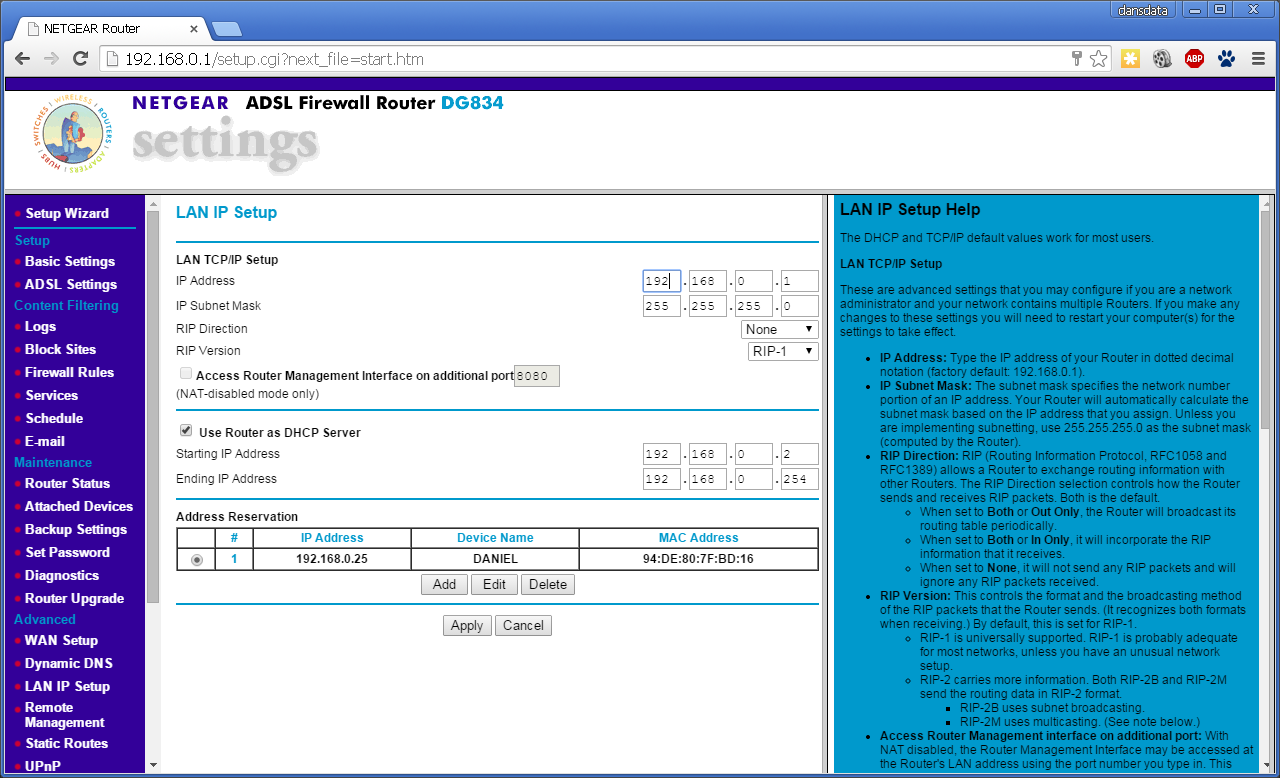The image size is (1280, 778).
Task: Click reserved IP 192.168.0.25 cell
Action: point(332,559)
